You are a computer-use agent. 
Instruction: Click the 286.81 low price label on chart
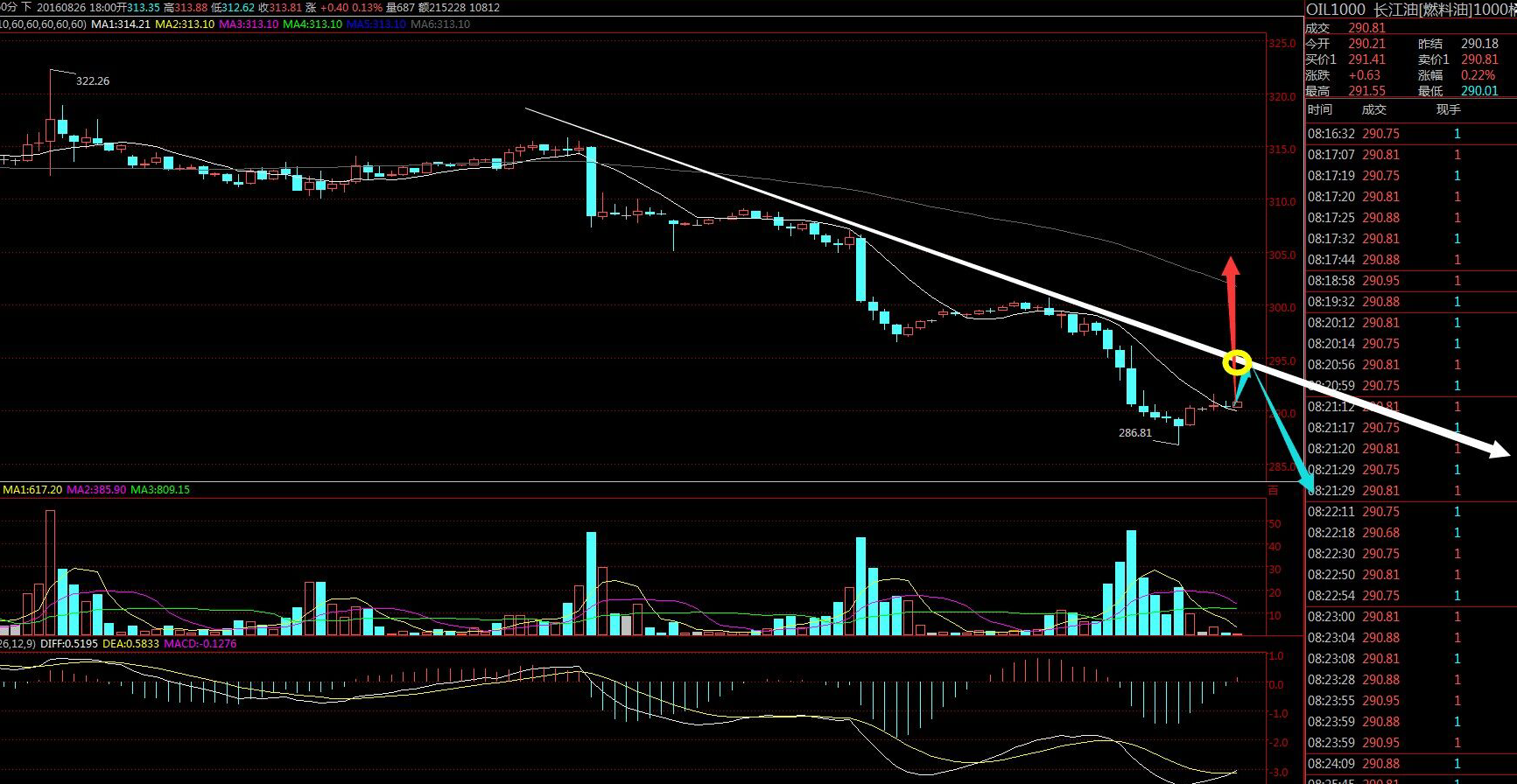(x=1135, y=432)
